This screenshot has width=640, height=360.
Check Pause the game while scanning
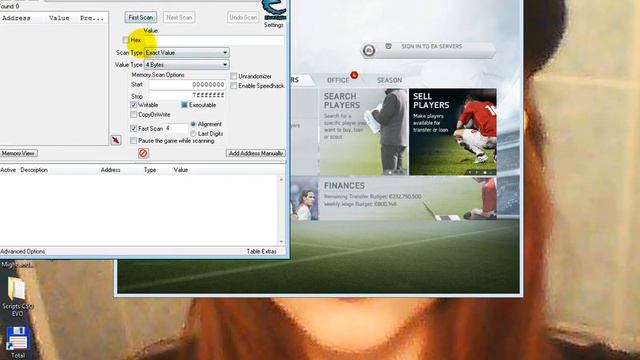point(133,140)
